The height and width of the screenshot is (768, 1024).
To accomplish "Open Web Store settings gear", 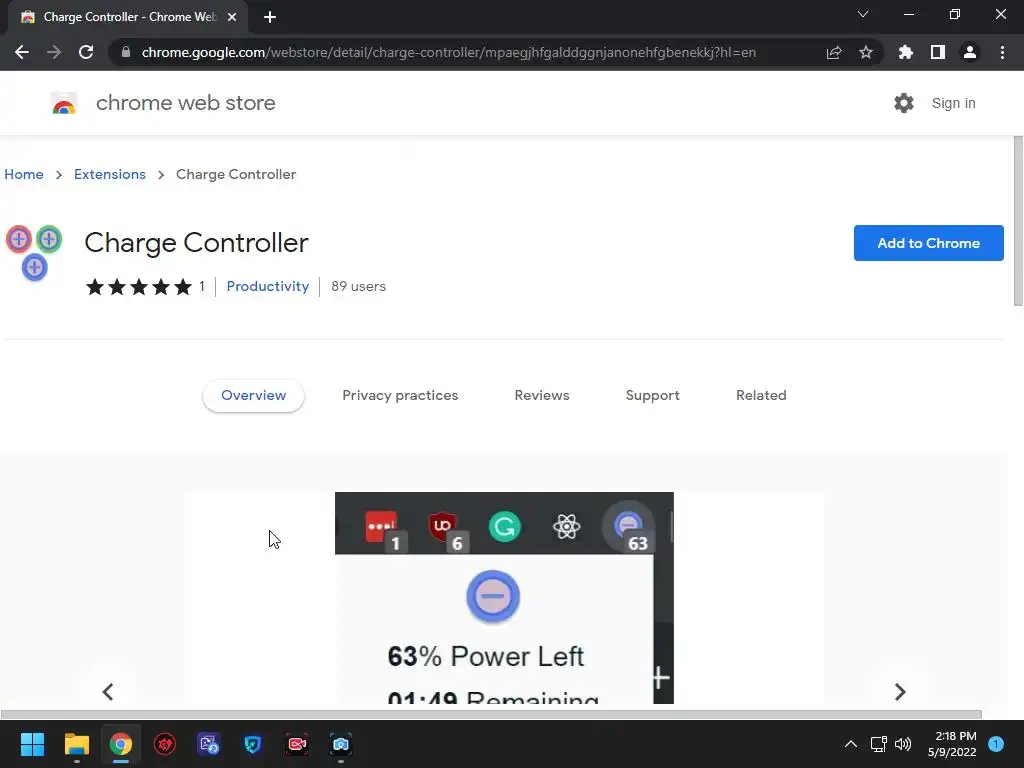I will click(904, 103).
